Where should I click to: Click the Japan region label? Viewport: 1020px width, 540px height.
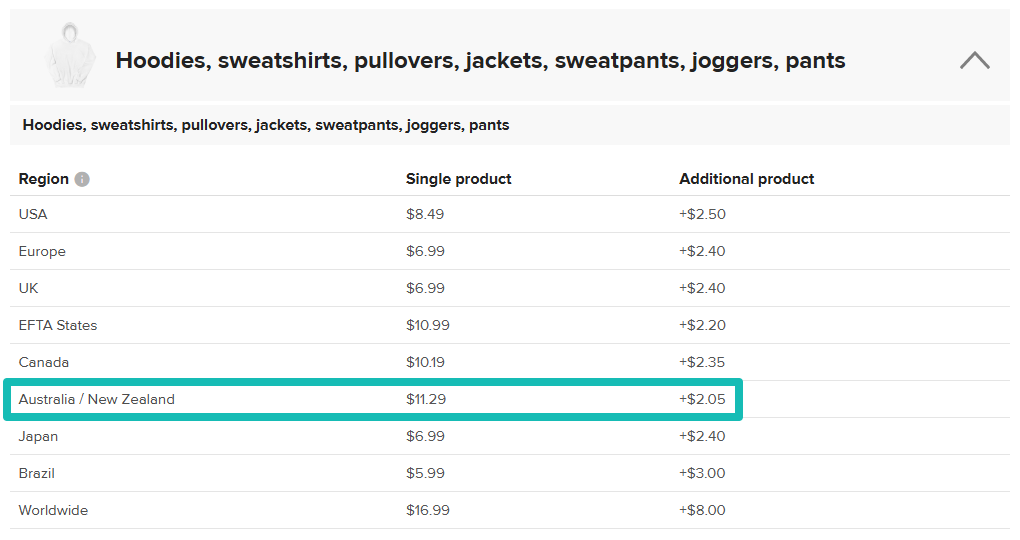(x=38, y=436)
